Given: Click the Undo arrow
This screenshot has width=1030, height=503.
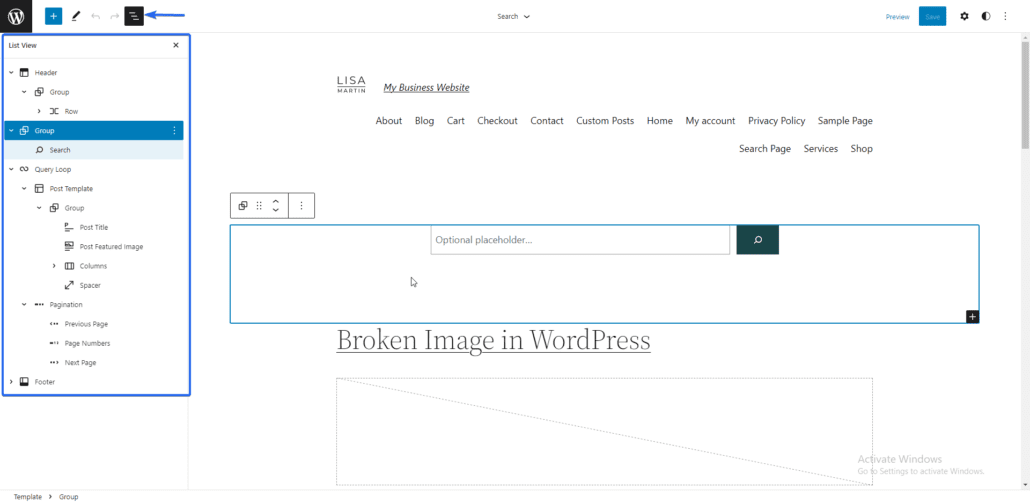Looking at the screenshot, I should point(96,16).
